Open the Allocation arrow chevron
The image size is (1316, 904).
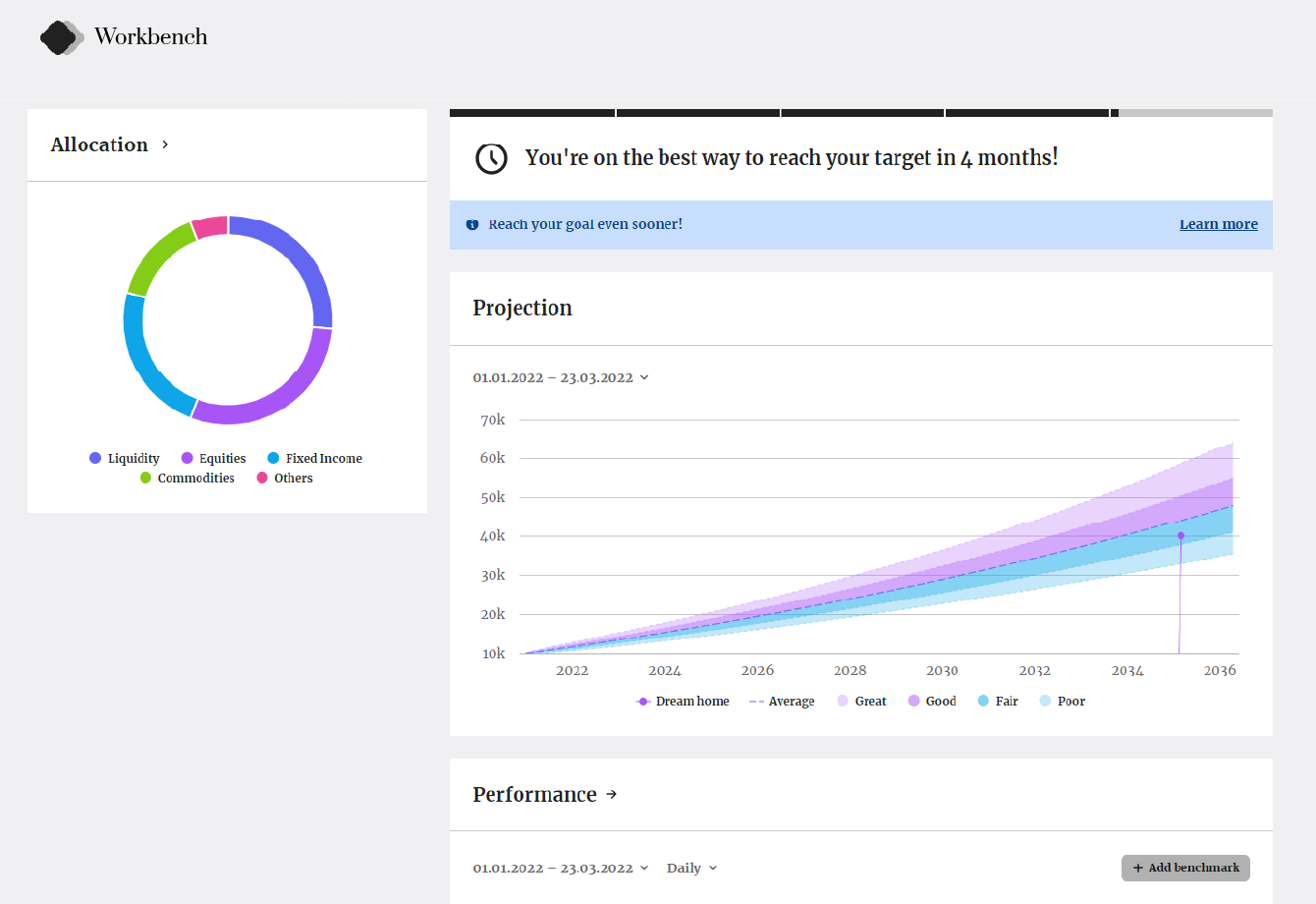(165, 144)
